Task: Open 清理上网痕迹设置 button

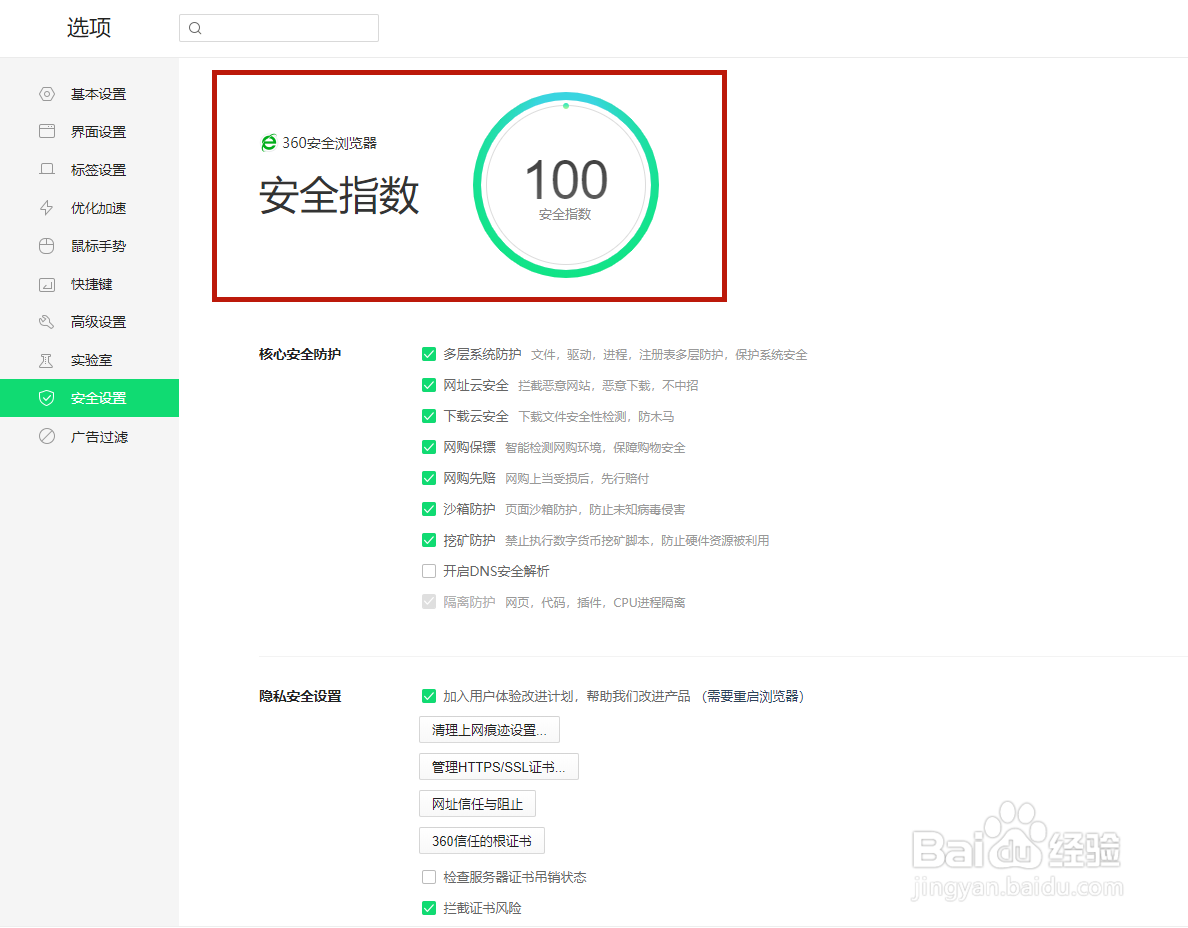Action: pyautogui.click(x=489, y=730)
